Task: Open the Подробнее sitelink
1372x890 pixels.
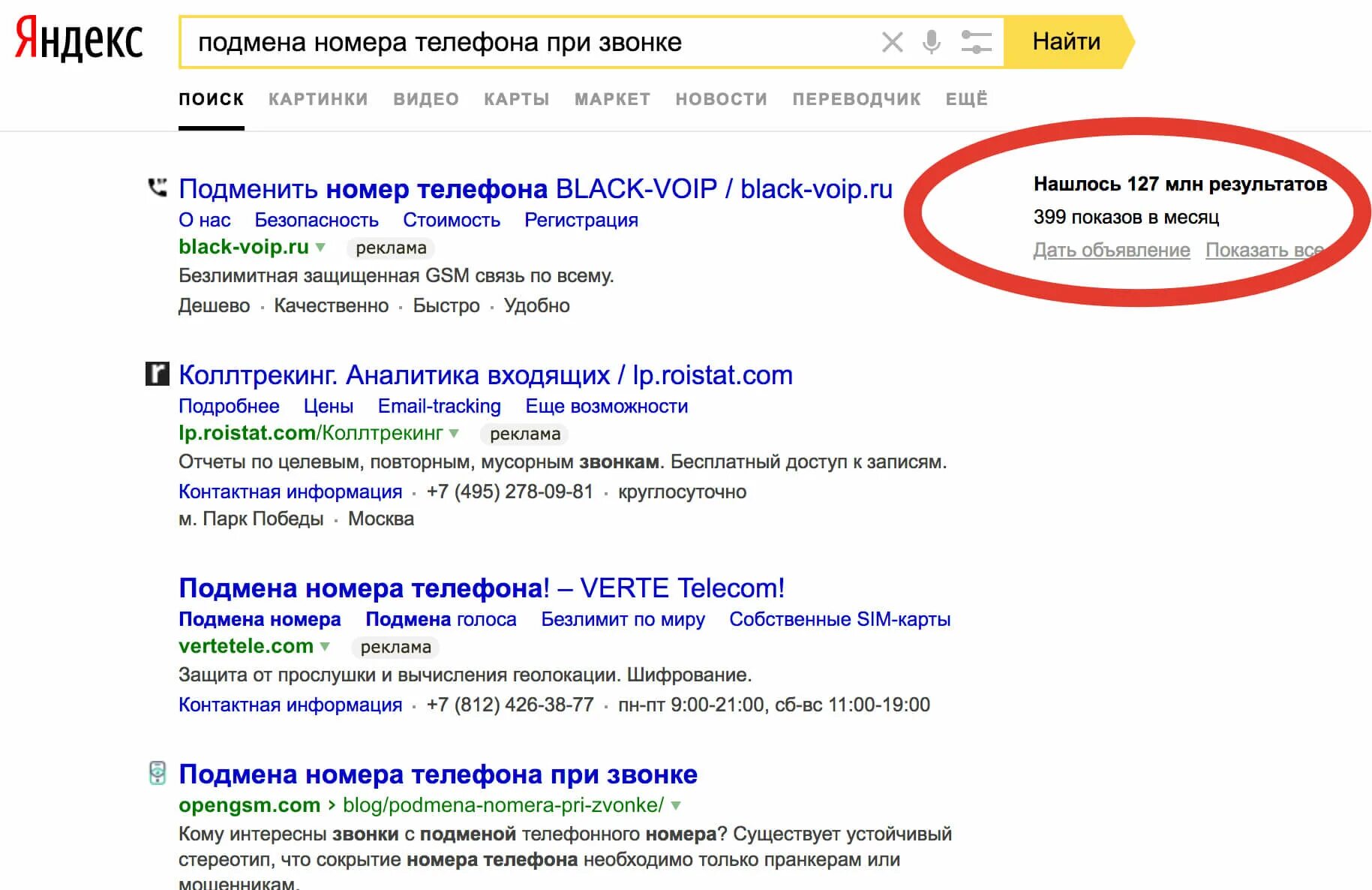Action: pyautogui.click(x=229, y=406)
